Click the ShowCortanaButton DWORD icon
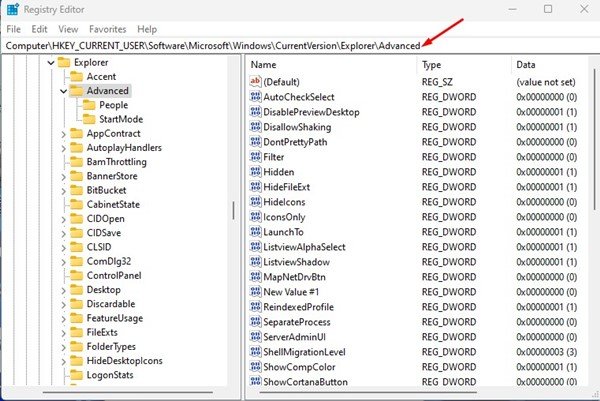Screen dimensions: 600x401 coord(255,381)
